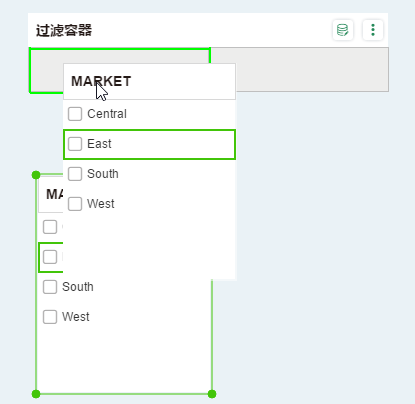This screenshot has height=404, width=415.
Task: Click the database edit icon in filter container header
Action: coord(343,30)
